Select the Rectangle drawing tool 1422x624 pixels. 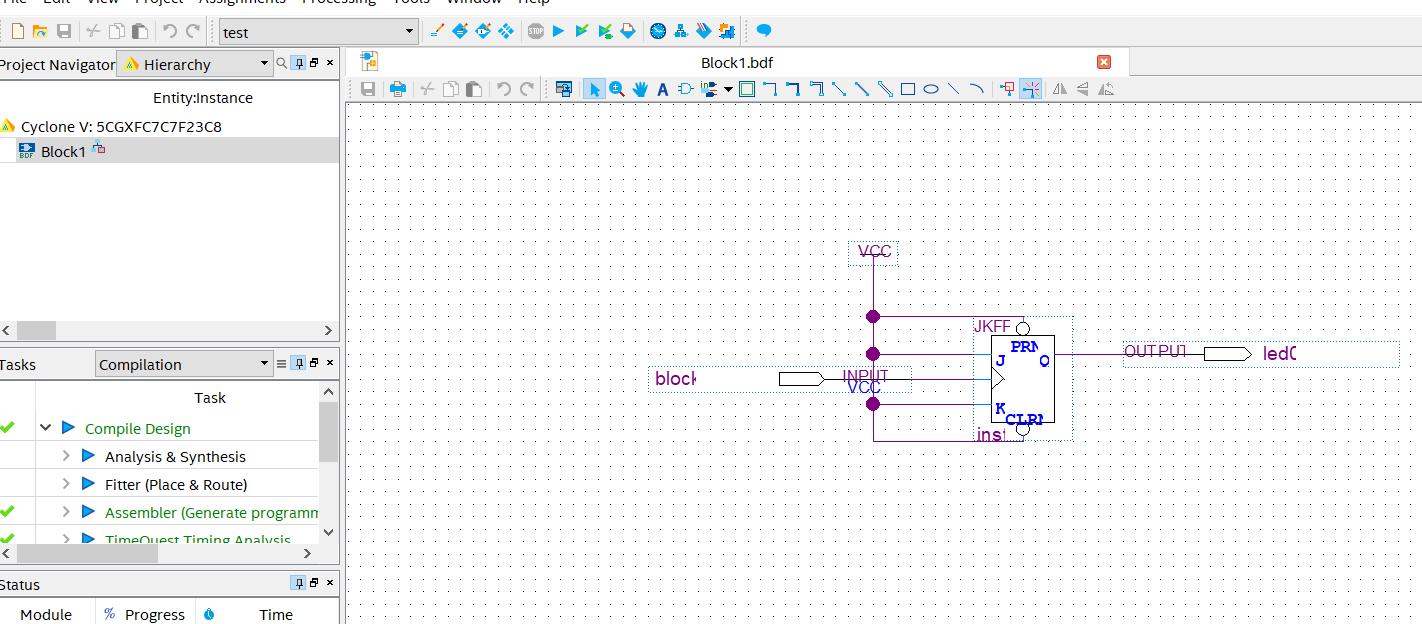[x=908, y=89]
